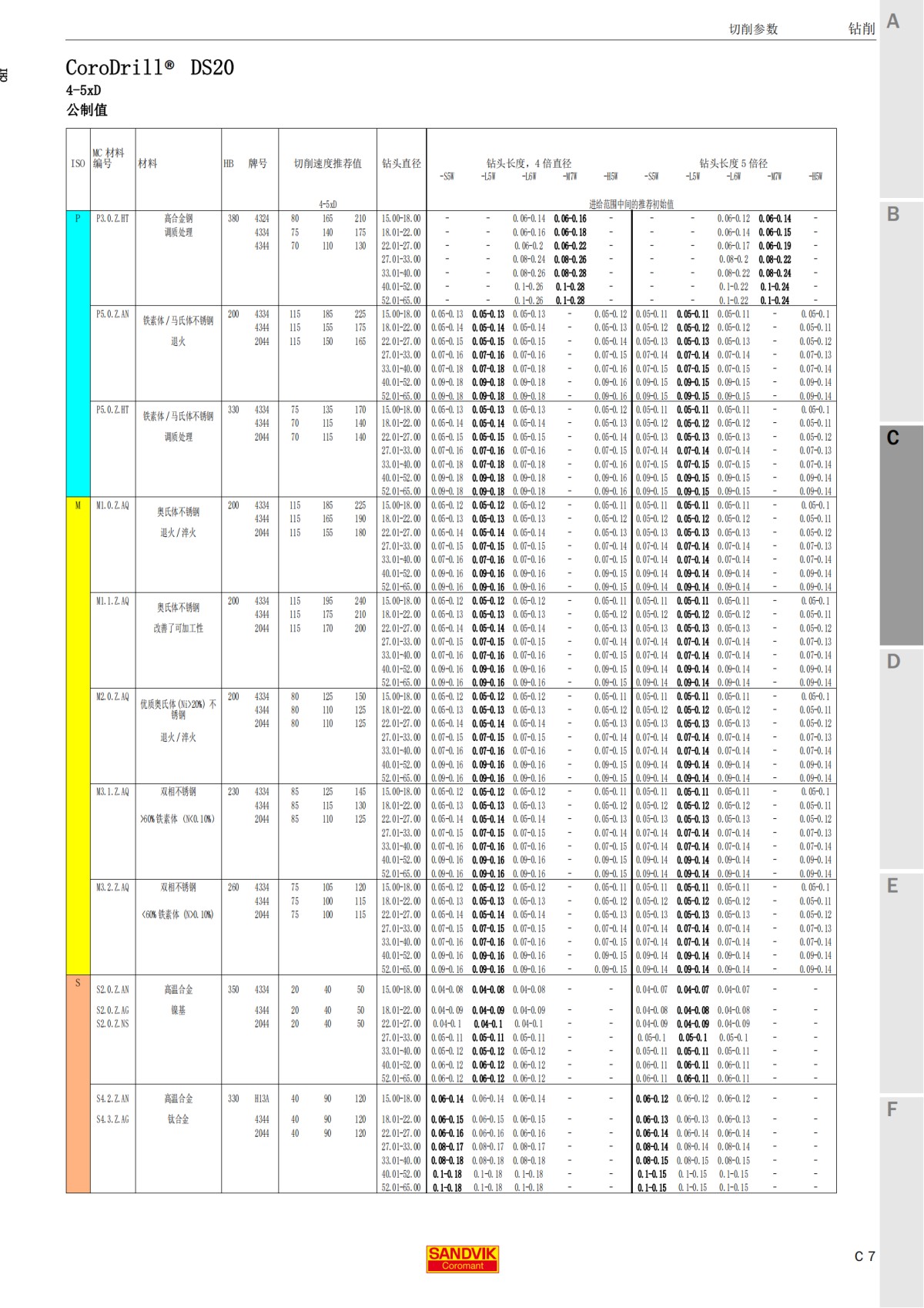This screenshot has width=924, height=1308.
Task: Click material code M3.2.Z.AQ
Action: pos(112,887)
